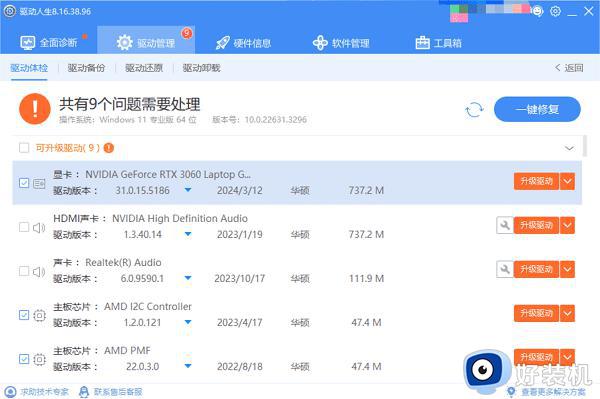Open the 全面诊断 tab
This screenshot has height=399, width=600.
(x=49, y=42)
